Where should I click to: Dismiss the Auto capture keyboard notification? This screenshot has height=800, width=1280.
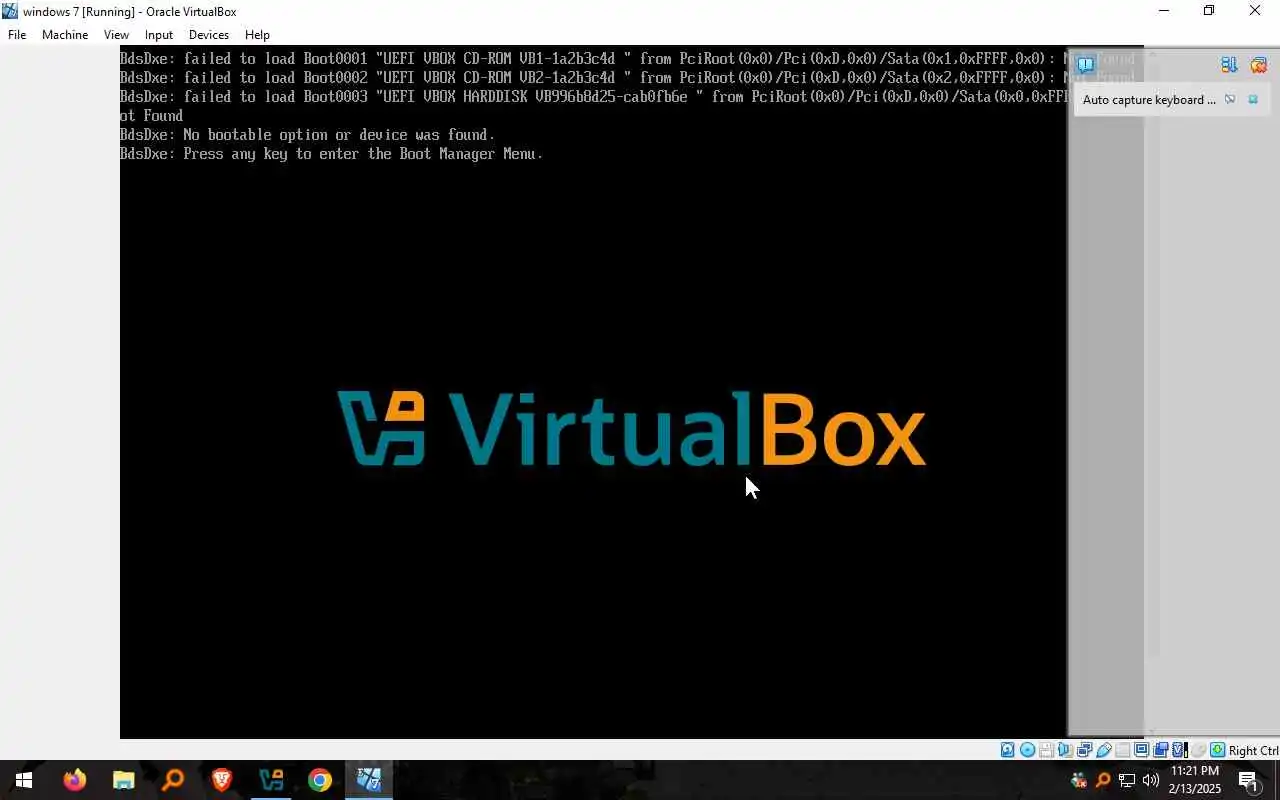click(1253, 99)
